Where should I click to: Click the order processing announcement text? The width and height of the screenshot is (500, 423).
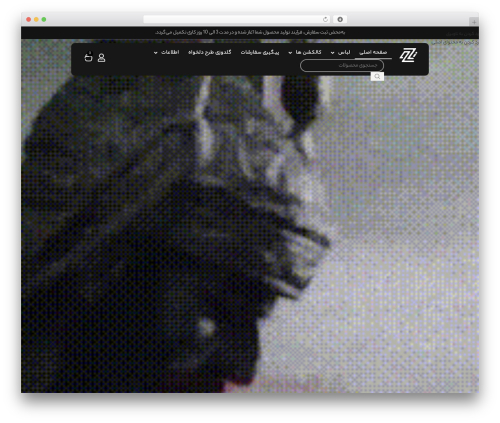[x=250, y=32]
